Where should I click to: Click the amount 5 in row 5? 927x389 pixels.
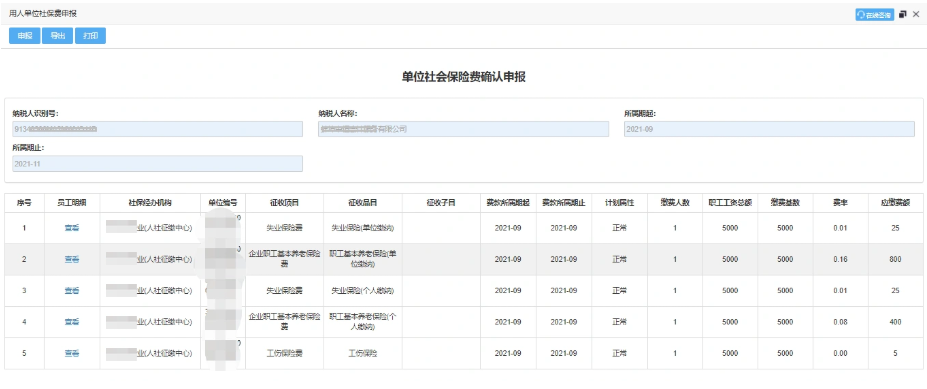click(x=895, y=354)
